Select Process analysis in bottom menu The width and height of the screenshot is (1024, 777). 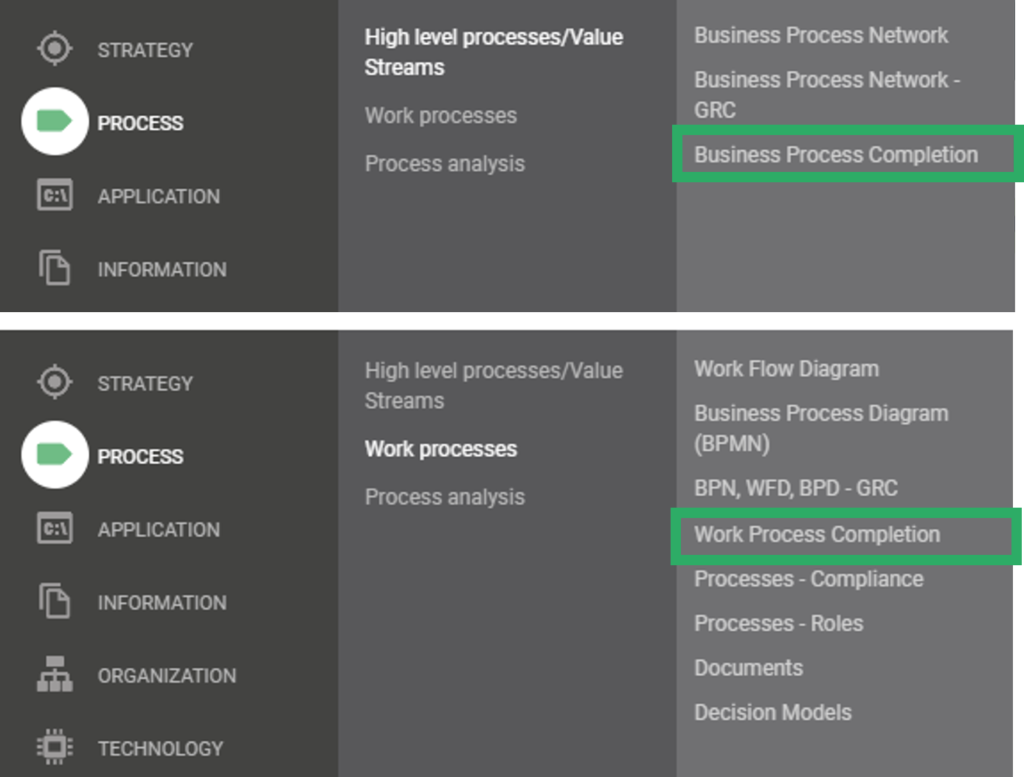444,496
